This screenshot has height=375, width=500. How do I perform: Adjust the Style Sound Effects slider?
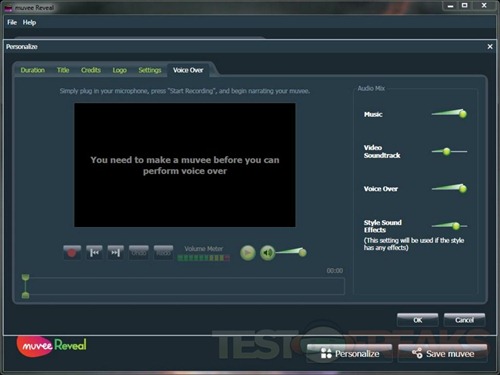(449, 226)
